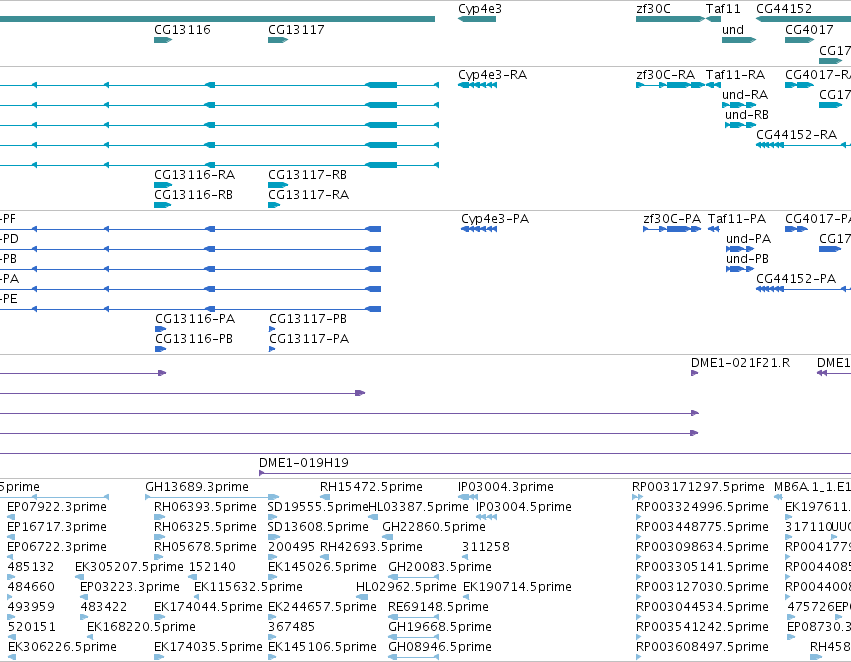This screenshot has height=662, width=851.
Task: Click transcript CG13116-RB
Action: tap(193, 195)
